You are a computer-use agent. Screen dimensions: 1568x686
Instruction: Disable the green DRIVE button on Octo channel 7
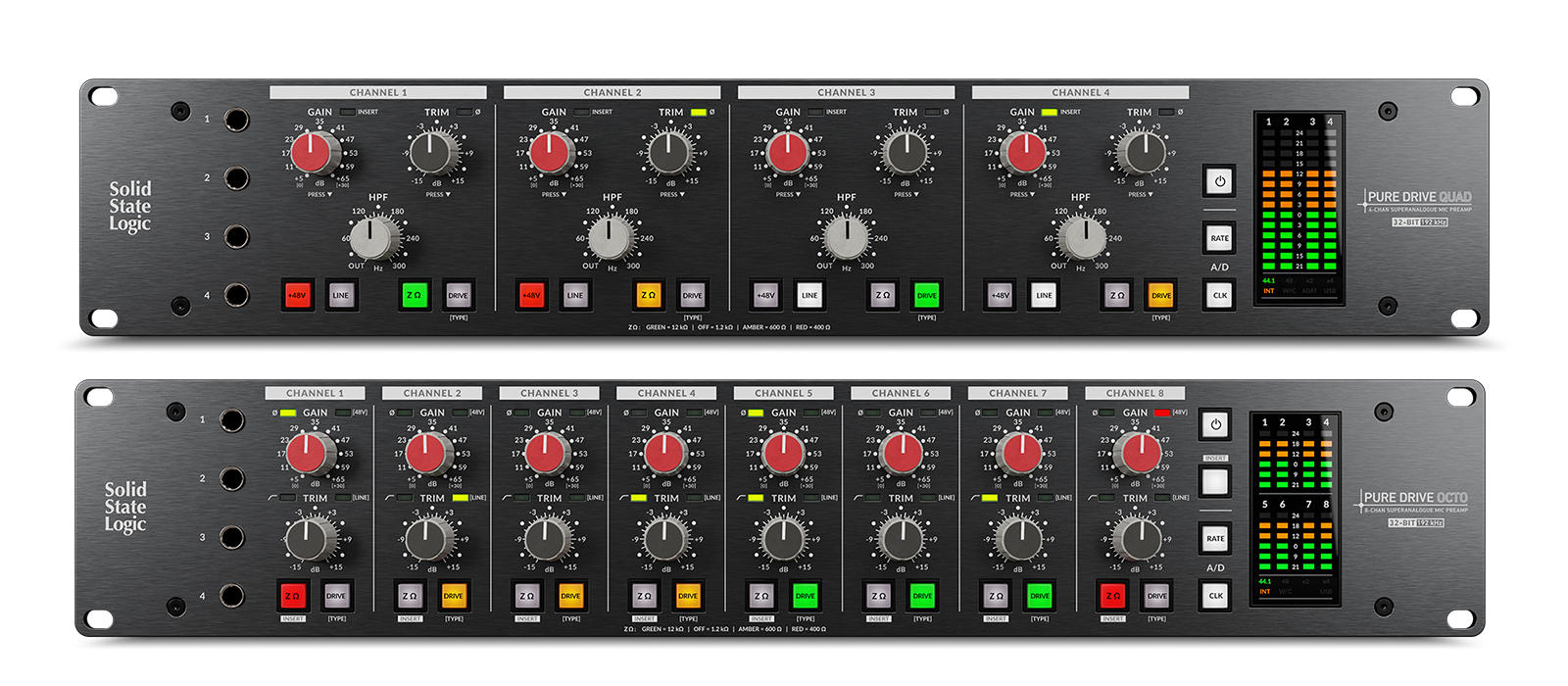coord(1040,596)
